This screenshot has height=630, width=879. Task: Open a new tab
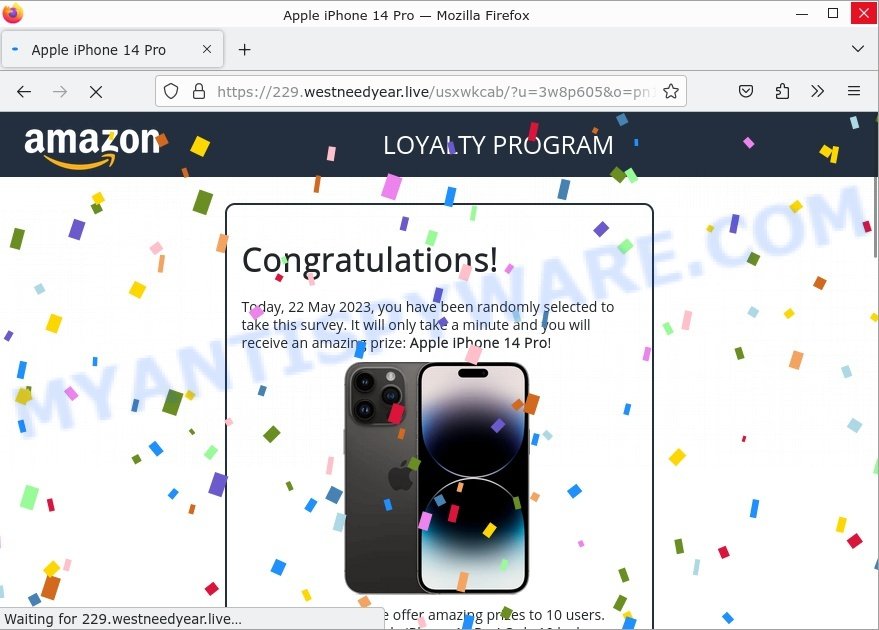click(244, 50)
